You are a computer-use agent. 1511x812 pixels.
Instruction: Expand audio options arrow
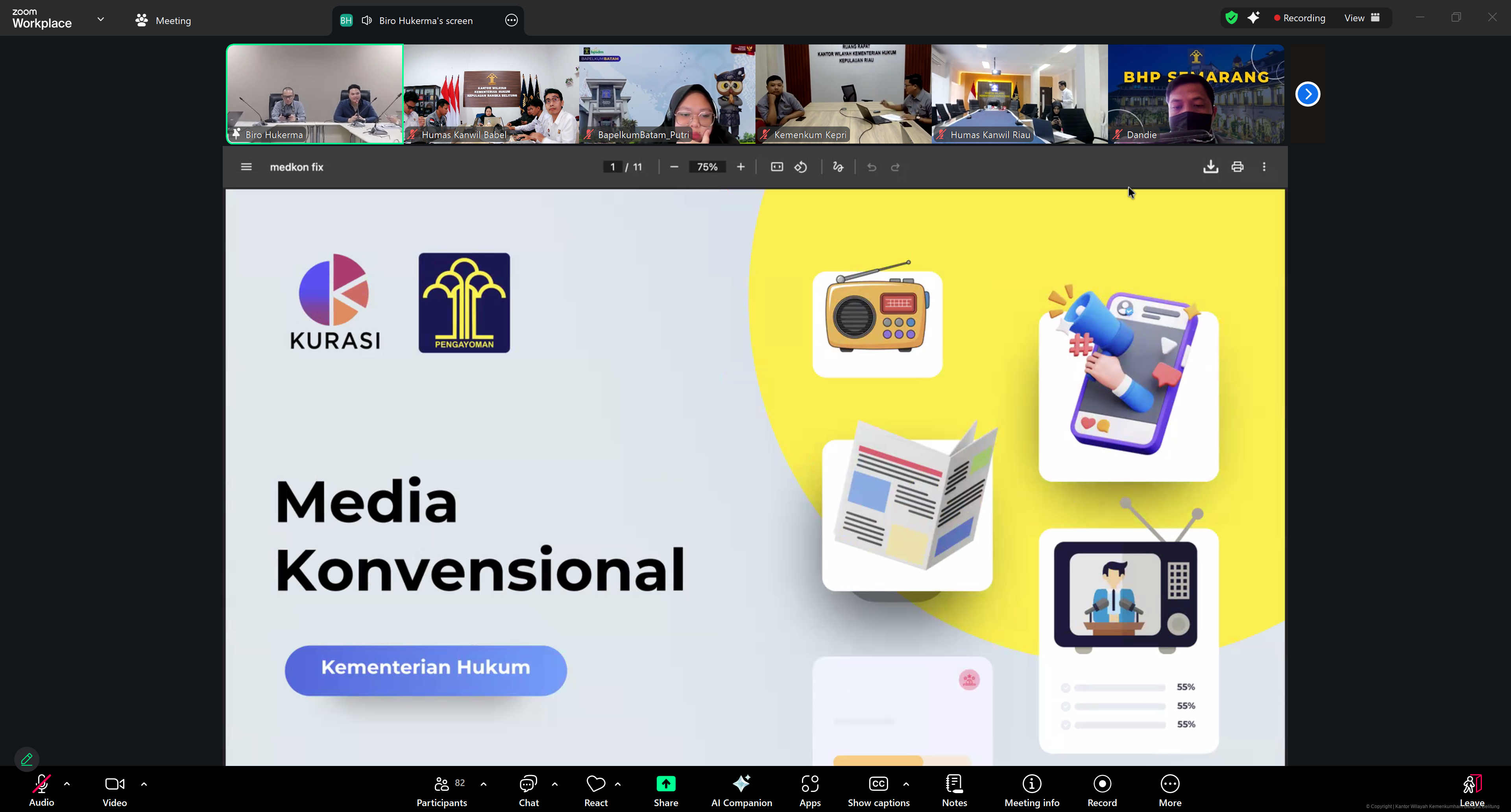pyautogui.click(x=67, y=784)
